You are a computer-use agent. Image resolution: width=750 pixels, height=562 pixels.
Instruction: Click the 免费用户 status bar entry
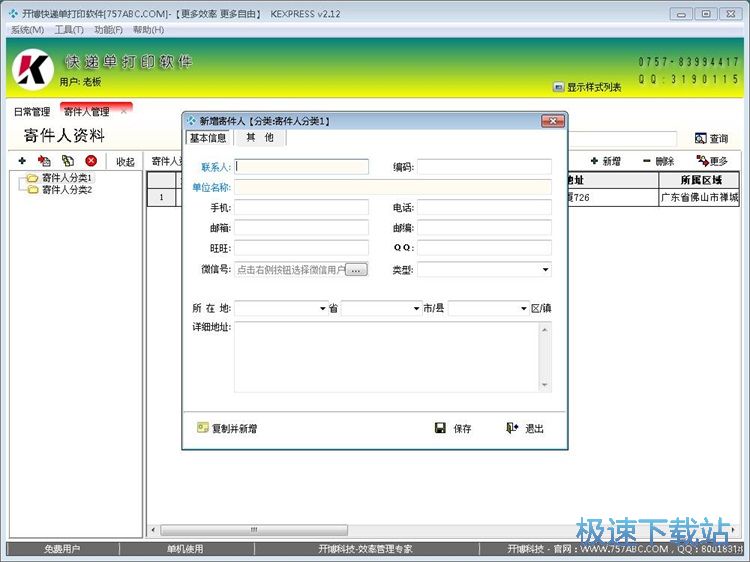(62, 549)
